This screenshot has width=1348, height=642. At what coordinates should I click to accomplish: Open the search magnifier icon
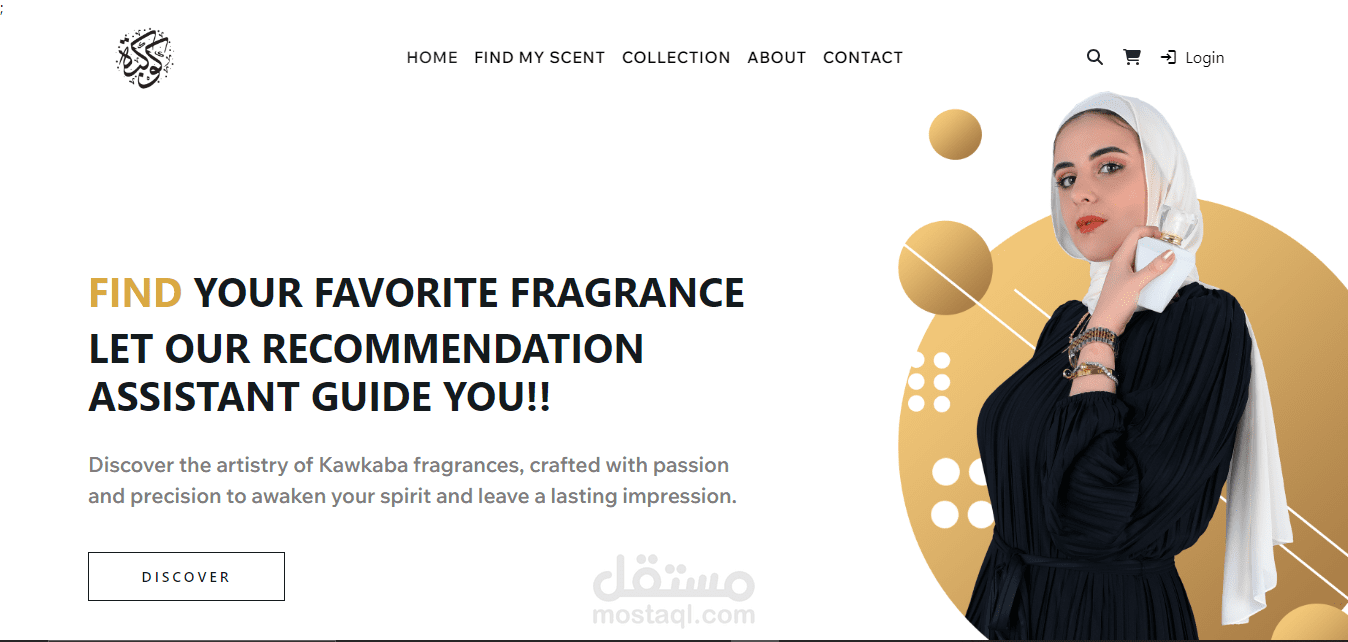click(1095, 58)
